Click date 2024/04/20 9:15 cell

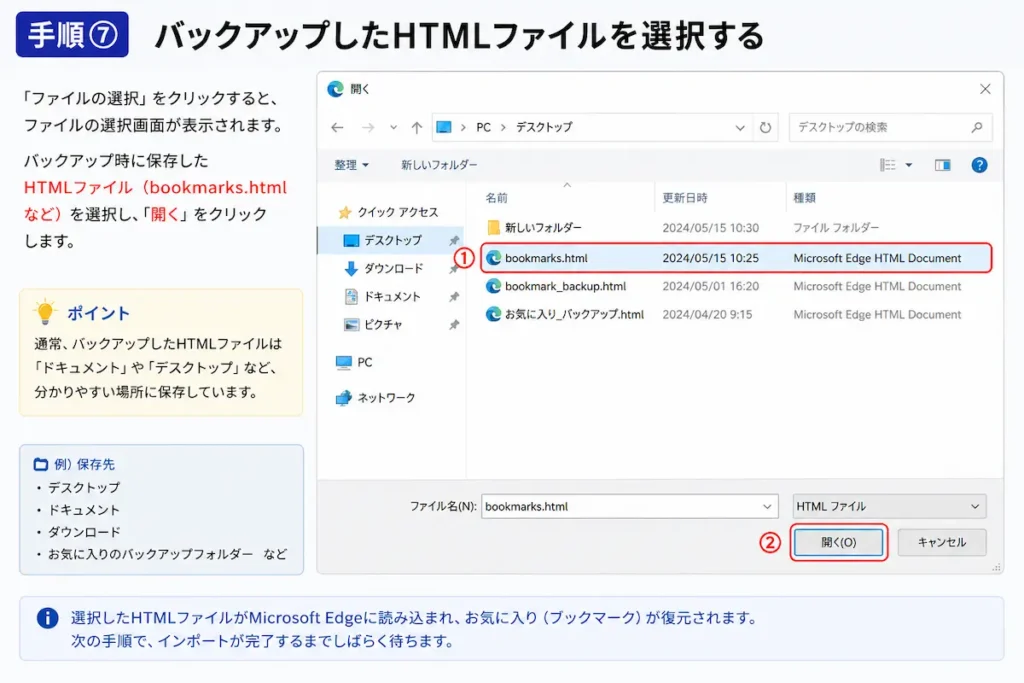(x=707, y=314)
